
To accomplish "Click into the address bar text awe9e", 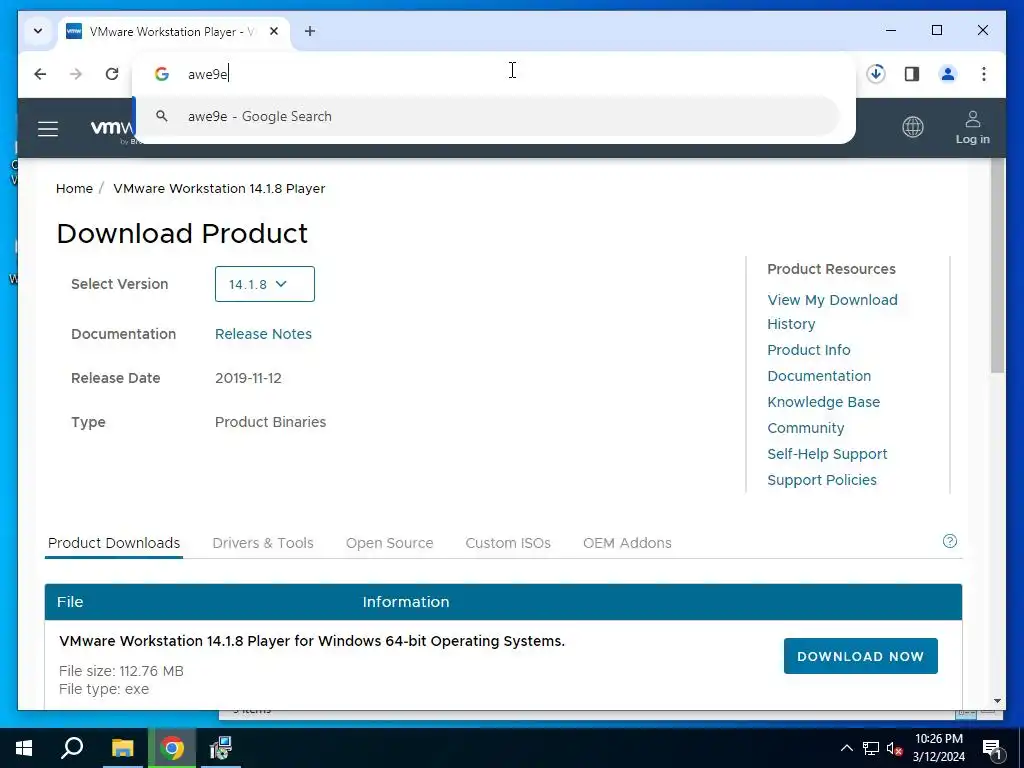I will 208,74.
